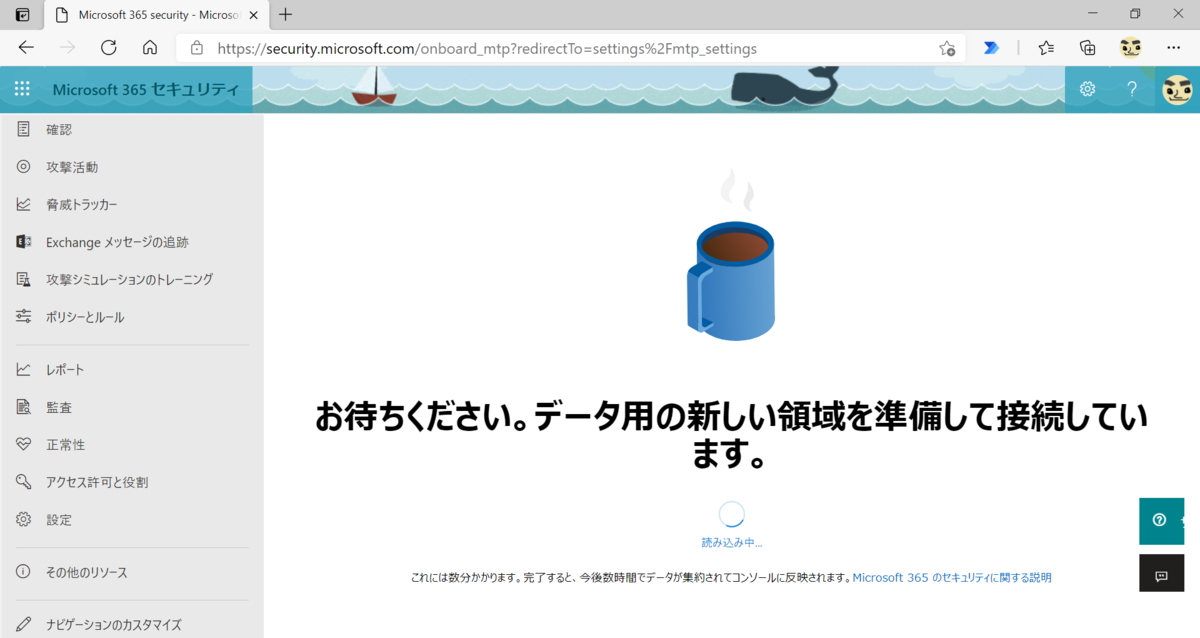The image size is (1200, 638).
Task: Close the Microsoft 365 security tab
Action: (252, 15)
